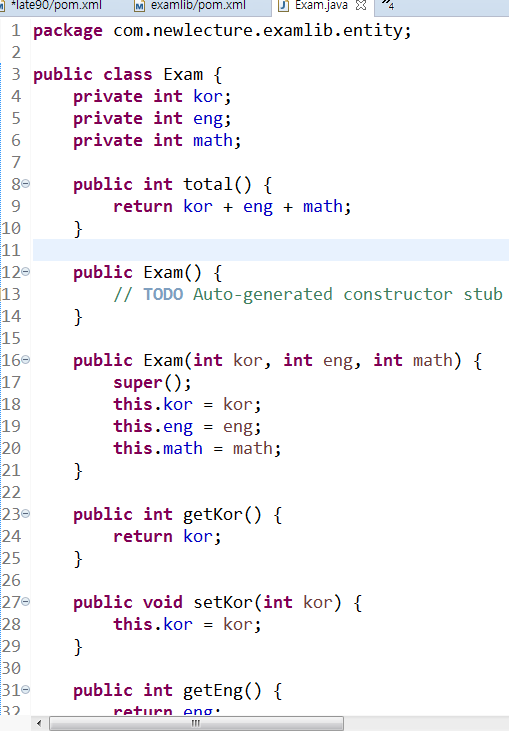
Task: Select the Exam.java editor tab
Action: pos(321,6)
